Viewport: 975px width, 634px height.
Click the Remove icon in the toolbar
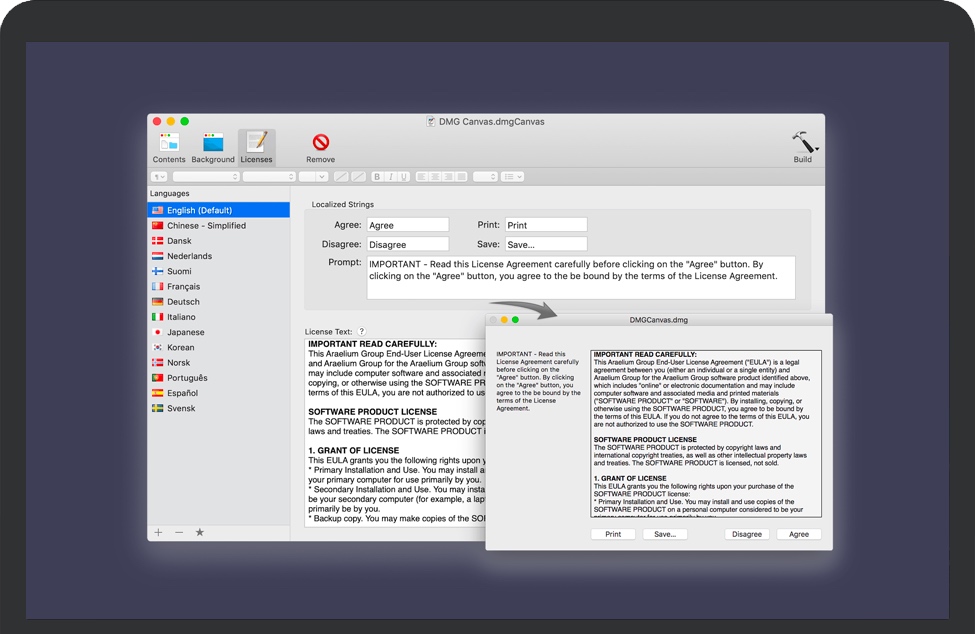click(x=320, y=146)
